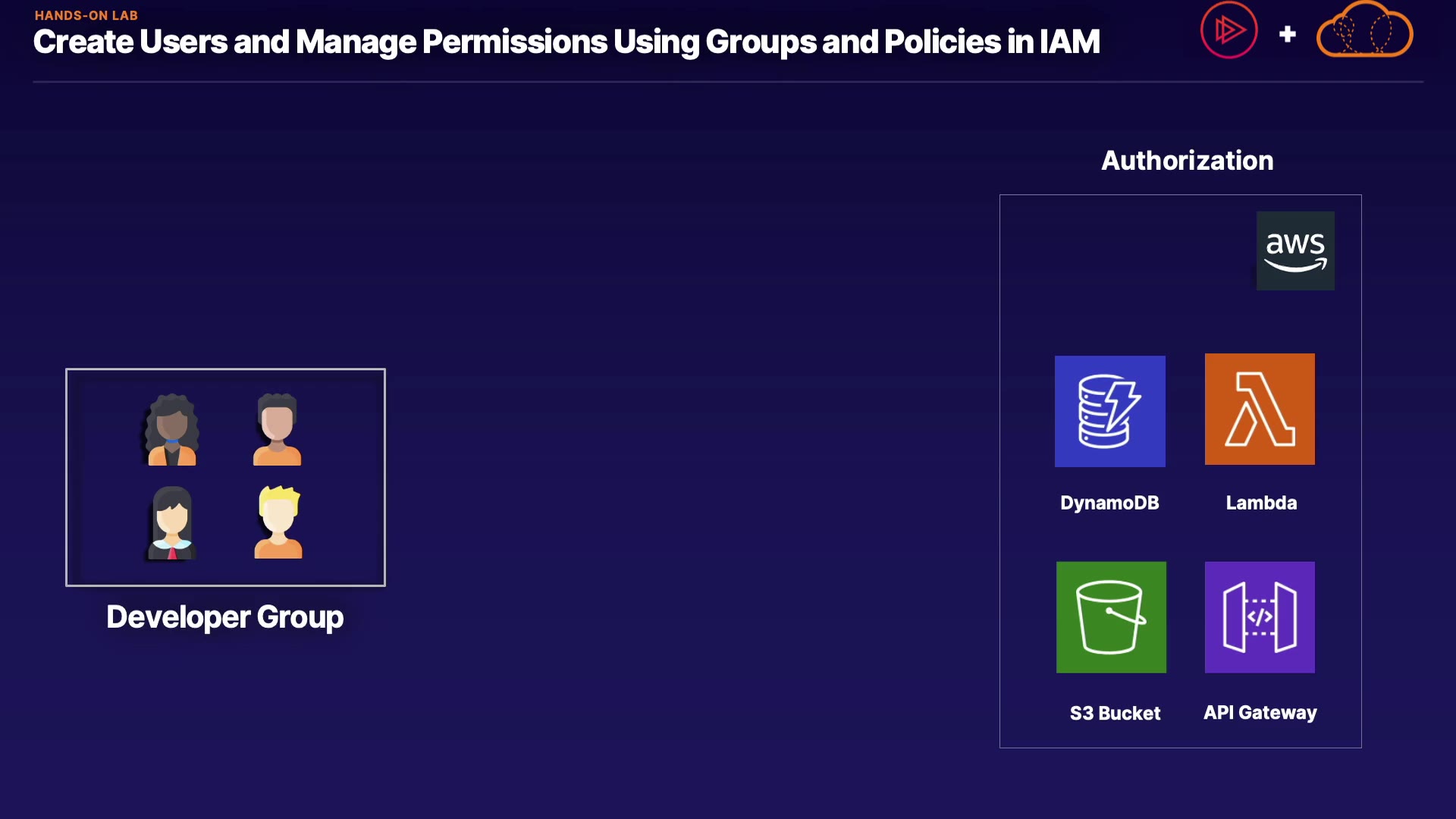Click the HANDS-ON LAB orange caption
Image resolution: width=1456 pixels, height=819 pixels.
click(x=86, y=15)
